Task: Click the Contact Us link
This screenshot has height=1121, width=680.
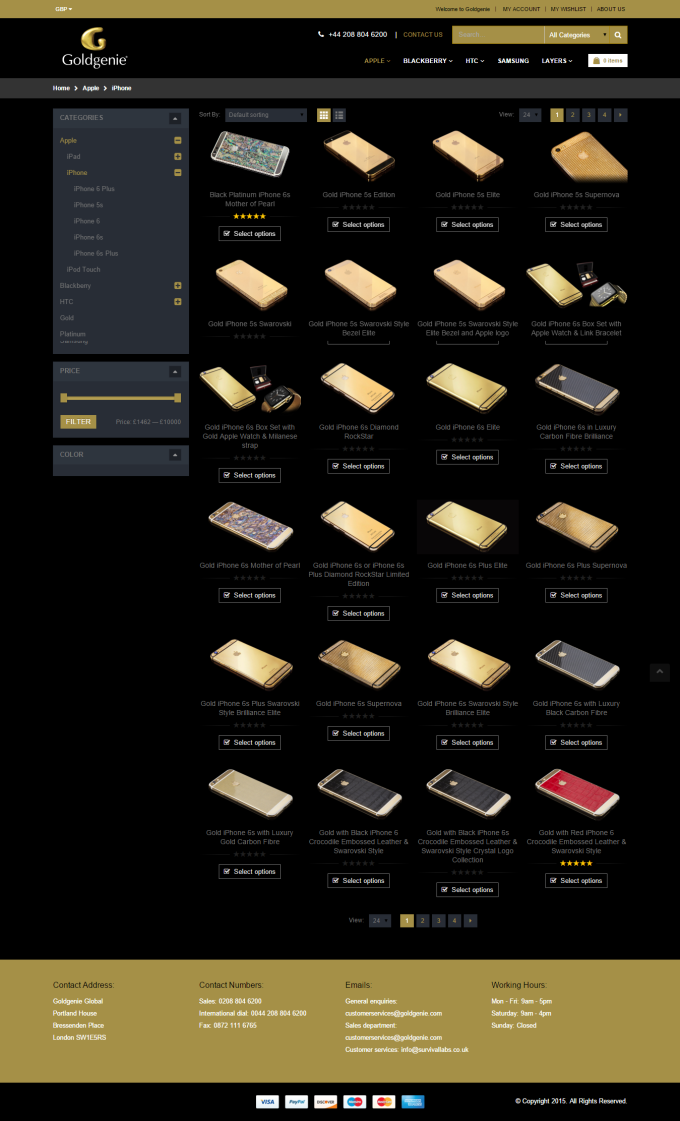Action: coord(423,34)
